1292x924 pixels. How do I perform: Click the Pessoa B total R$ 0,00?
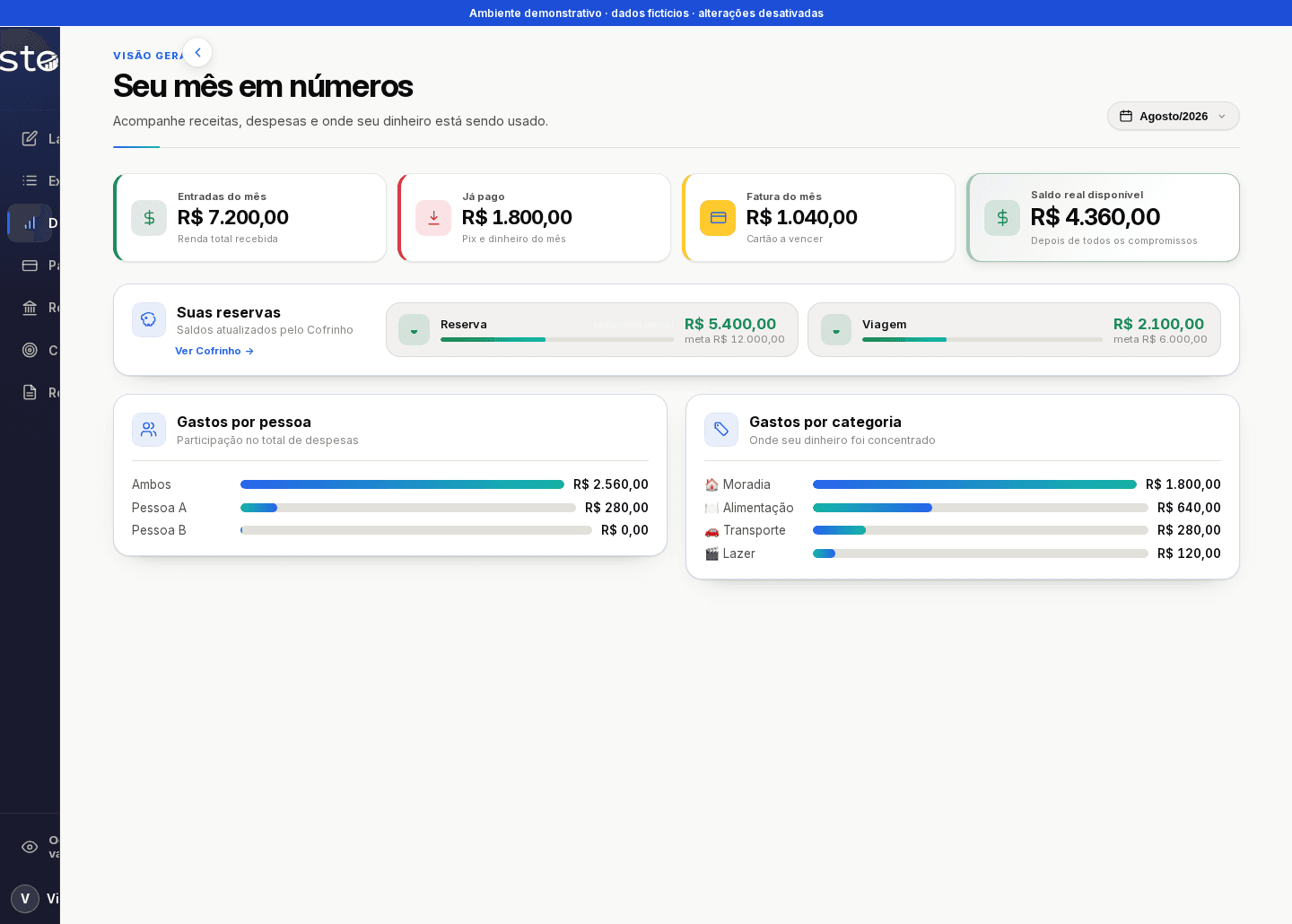pos(624,530)
